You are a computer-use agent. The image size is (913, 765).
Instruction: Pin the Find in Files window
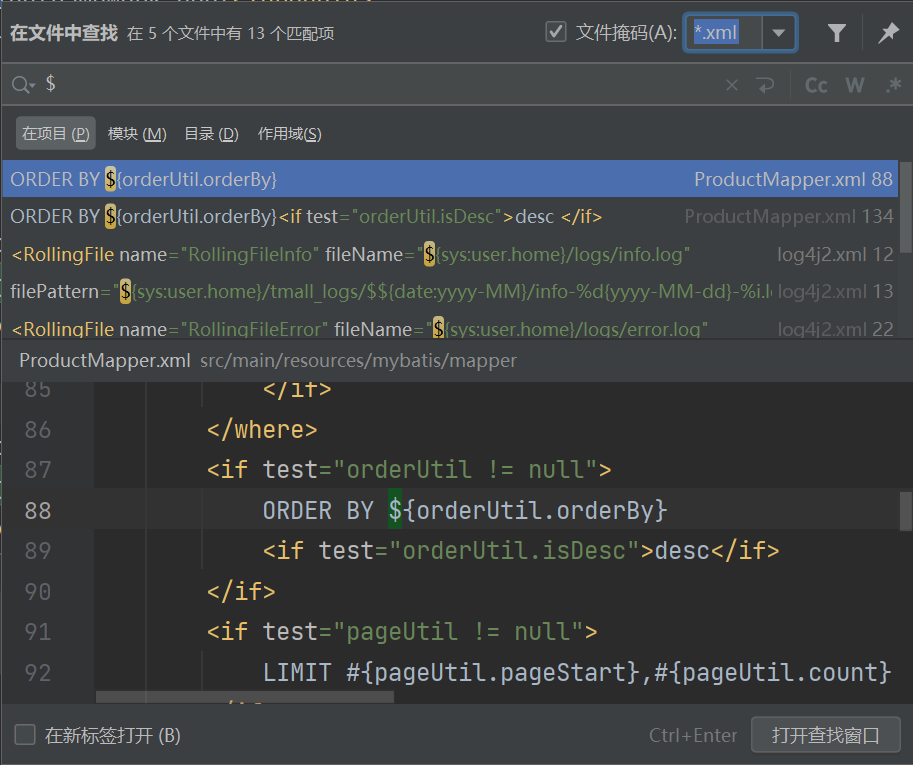click(x=889, y=33)
